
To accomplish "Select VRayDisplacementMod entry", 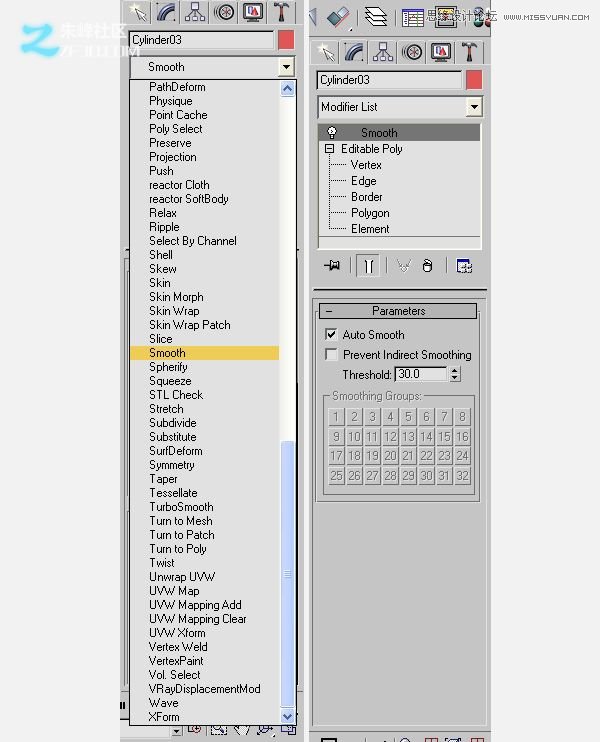I will click(204, 689).
